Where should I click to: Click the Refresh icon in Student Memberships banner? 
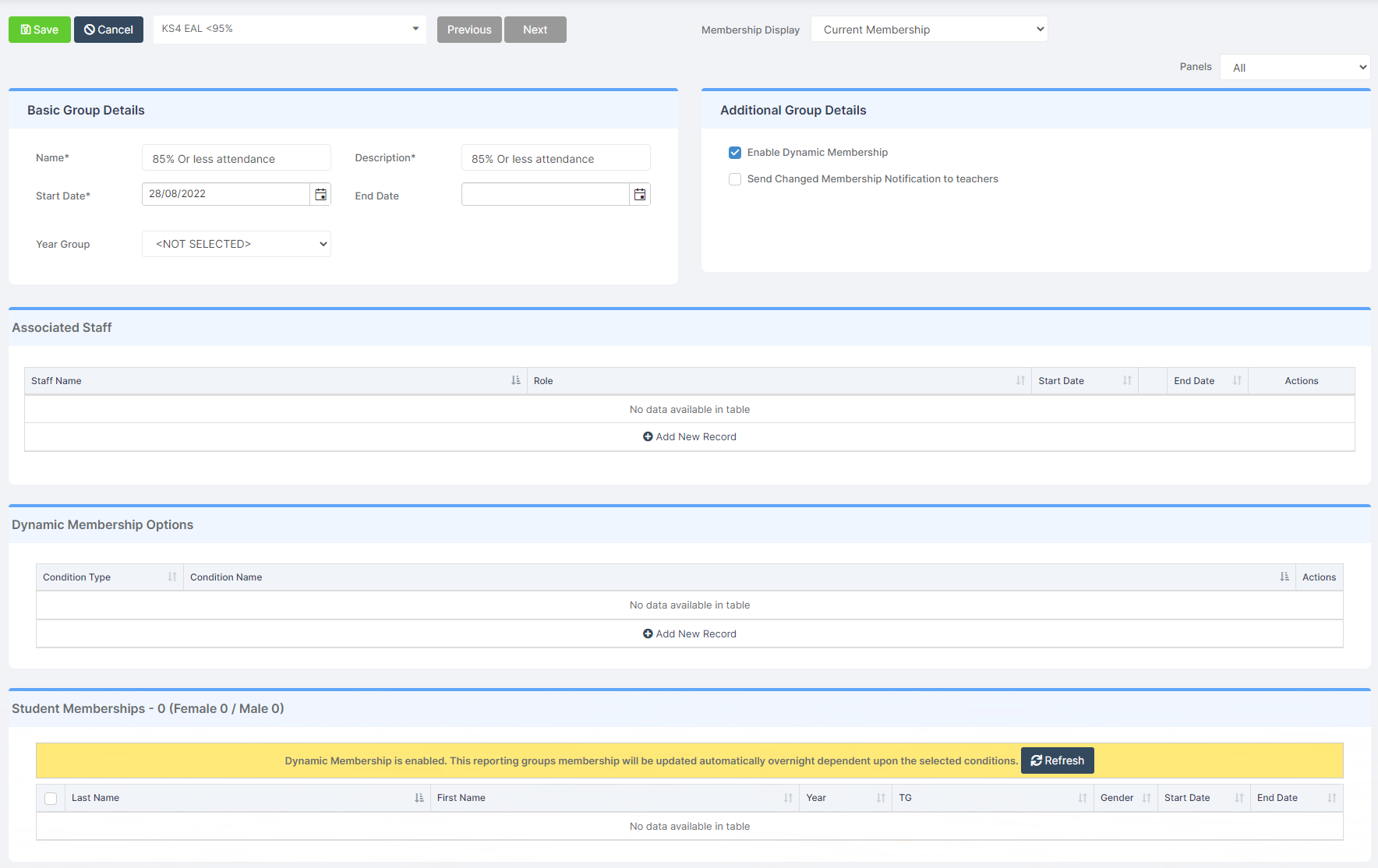1037,760
